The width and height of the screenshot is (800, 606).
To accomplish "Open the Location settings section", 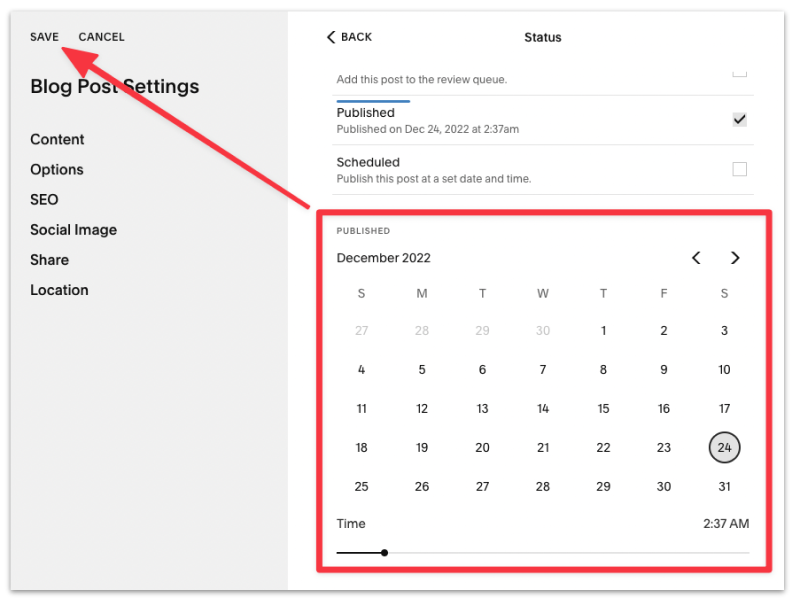I will coord(59,290).
